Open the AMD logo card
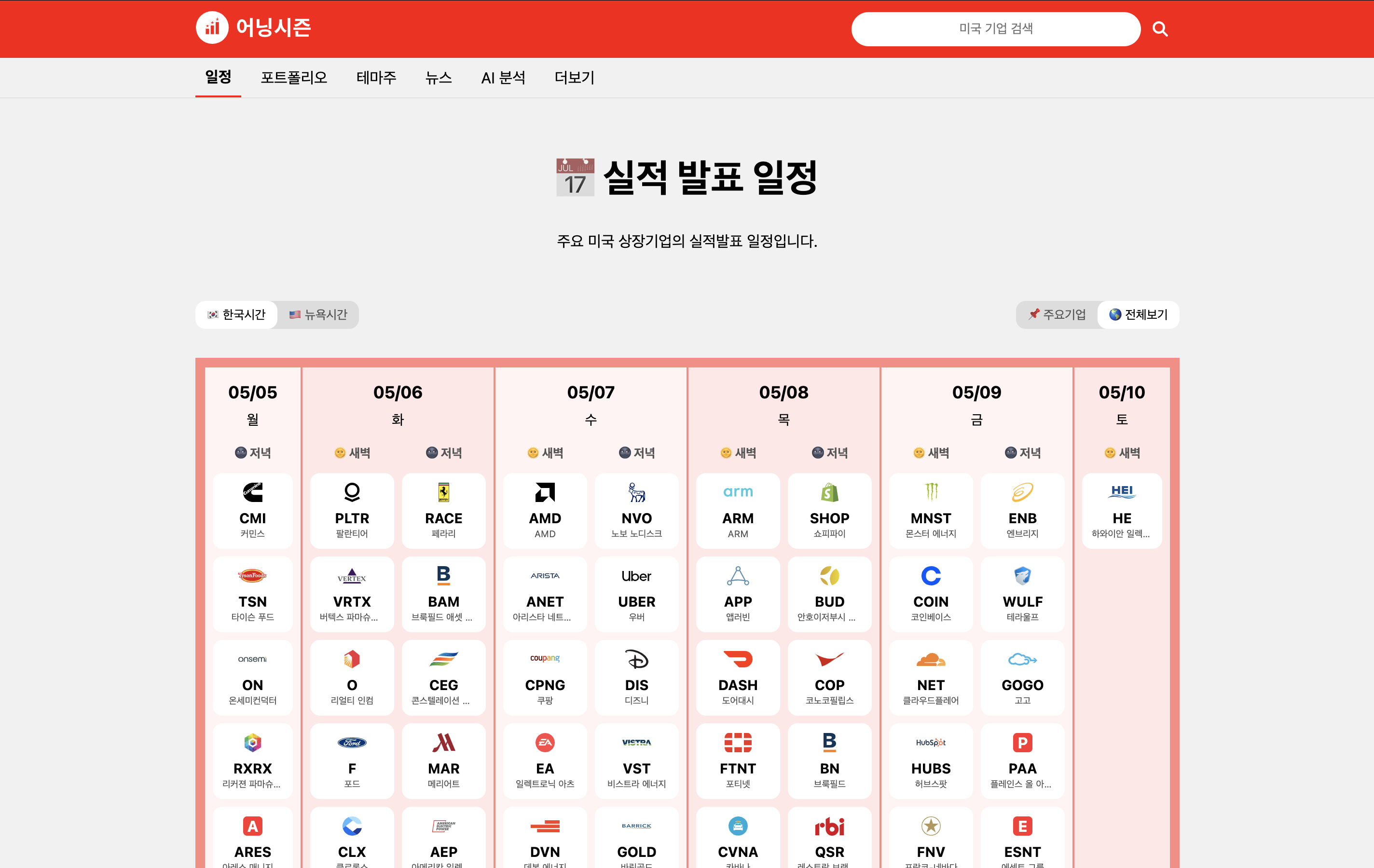This screenshot has height=868, width=1374. 544,510
